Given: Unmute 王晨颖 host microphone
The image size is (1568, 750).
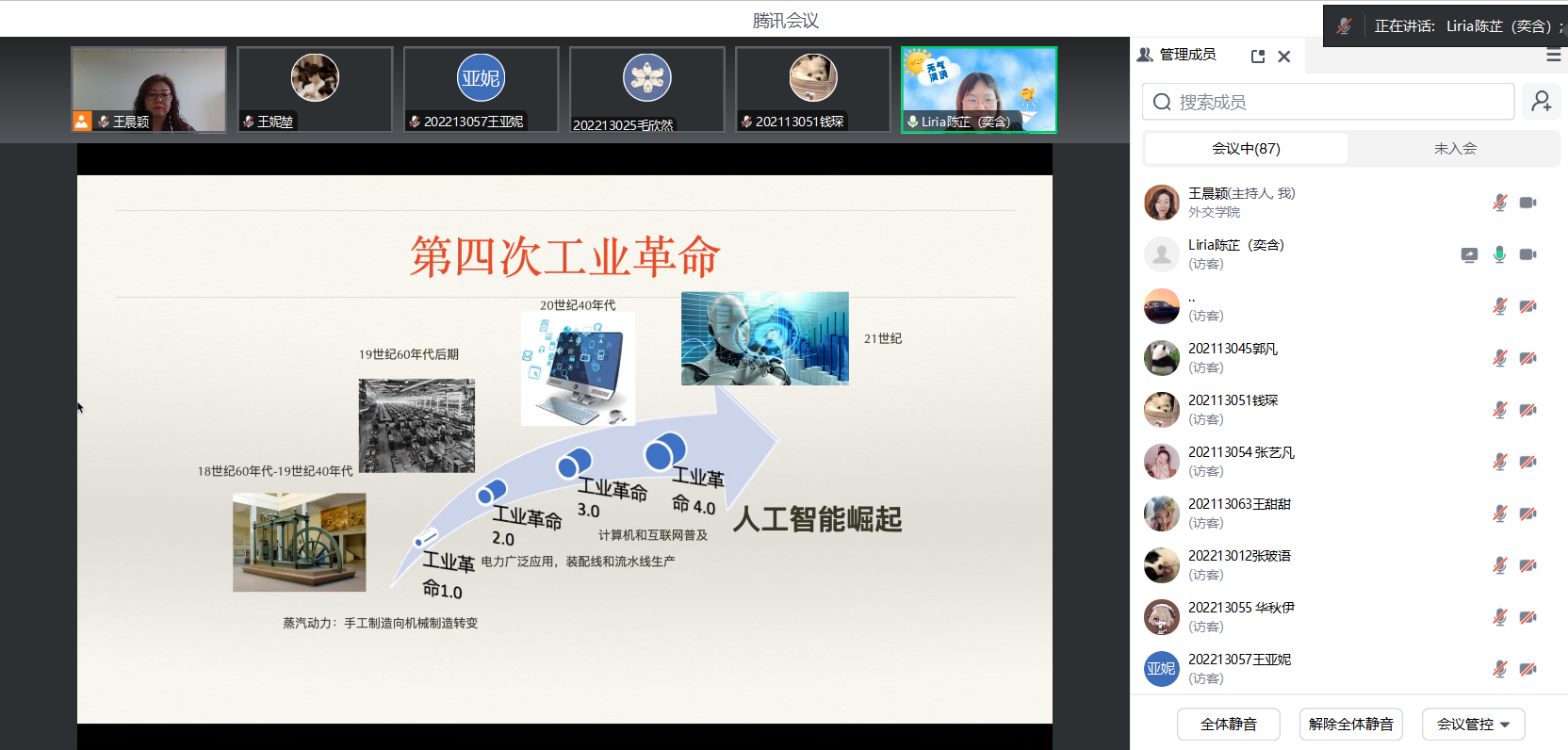Looking at the screenshot, I should [1499, 203].
